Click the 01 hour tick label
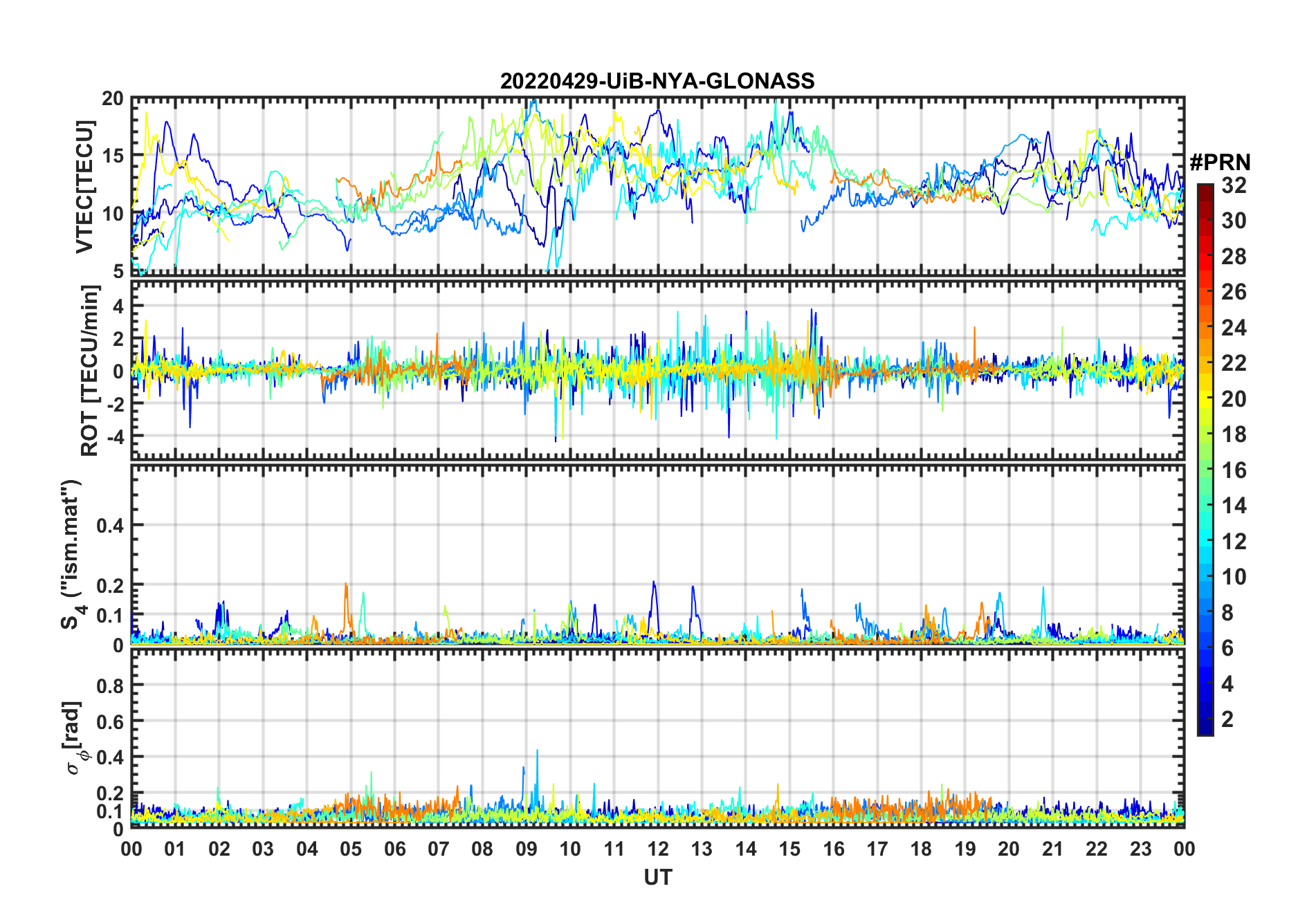 pyautogui.click(x=175, y=849)
